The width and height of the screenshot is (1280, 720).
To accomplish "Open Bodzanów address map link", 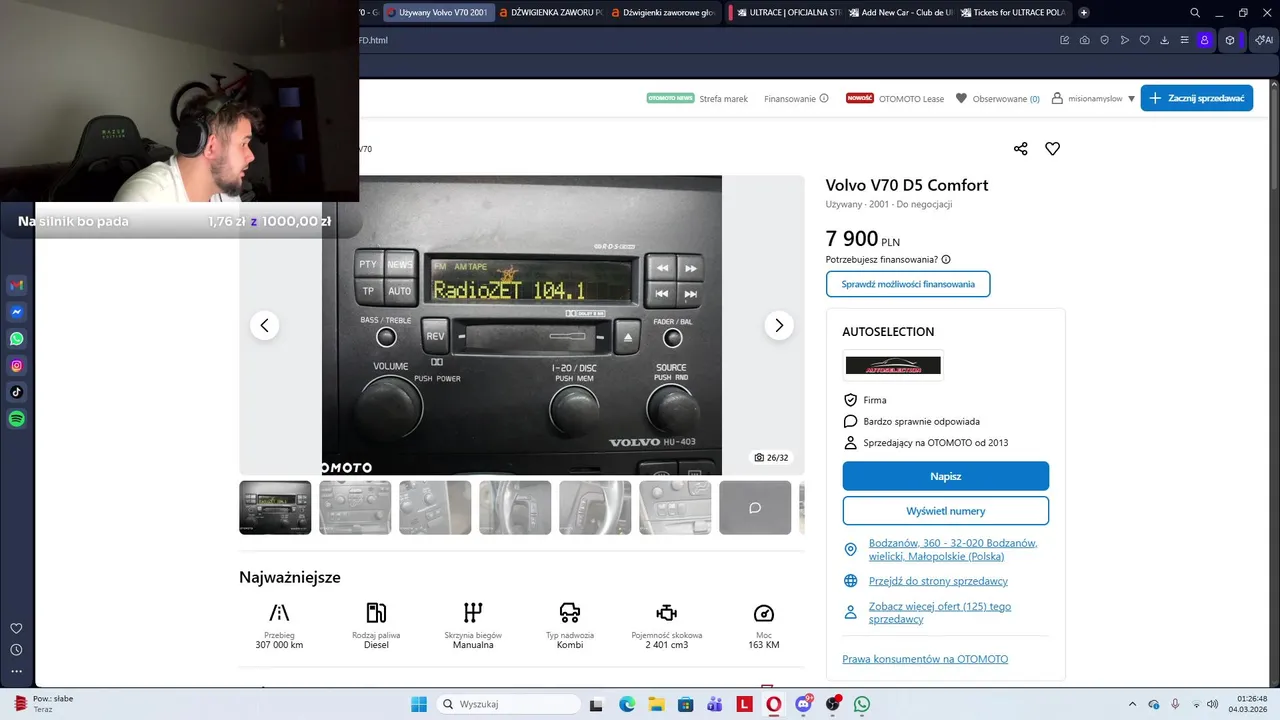I will [x=953, y=549].
